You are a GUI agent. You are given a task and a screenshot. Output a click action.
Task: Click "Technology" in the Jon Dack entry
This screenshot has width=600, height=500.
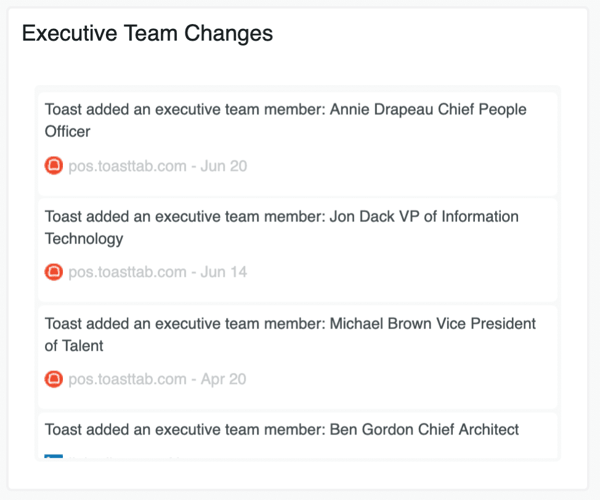[84, 239]
